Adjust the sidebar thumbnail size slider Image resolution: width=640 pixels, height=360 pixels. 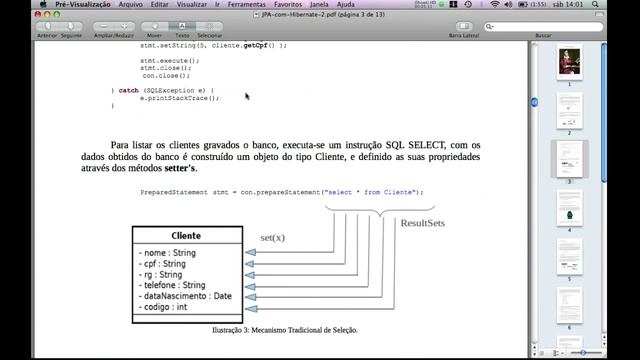584,353
